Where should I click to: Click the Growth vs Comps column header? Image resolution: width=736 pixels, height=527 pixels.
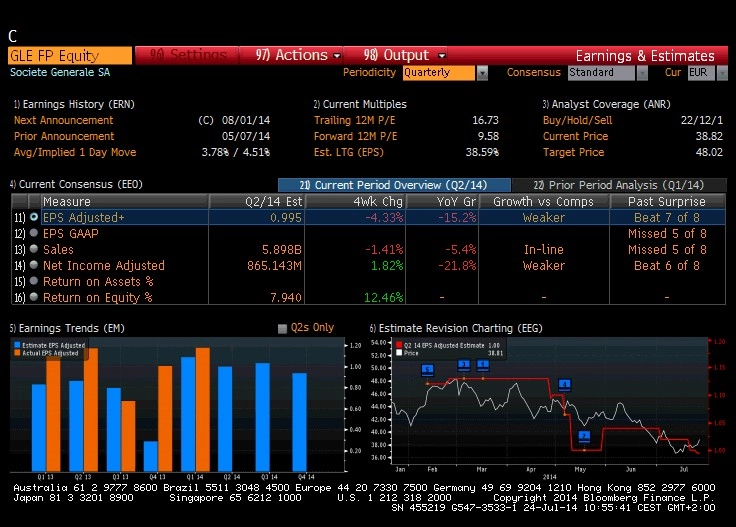[x=544, y=201]
